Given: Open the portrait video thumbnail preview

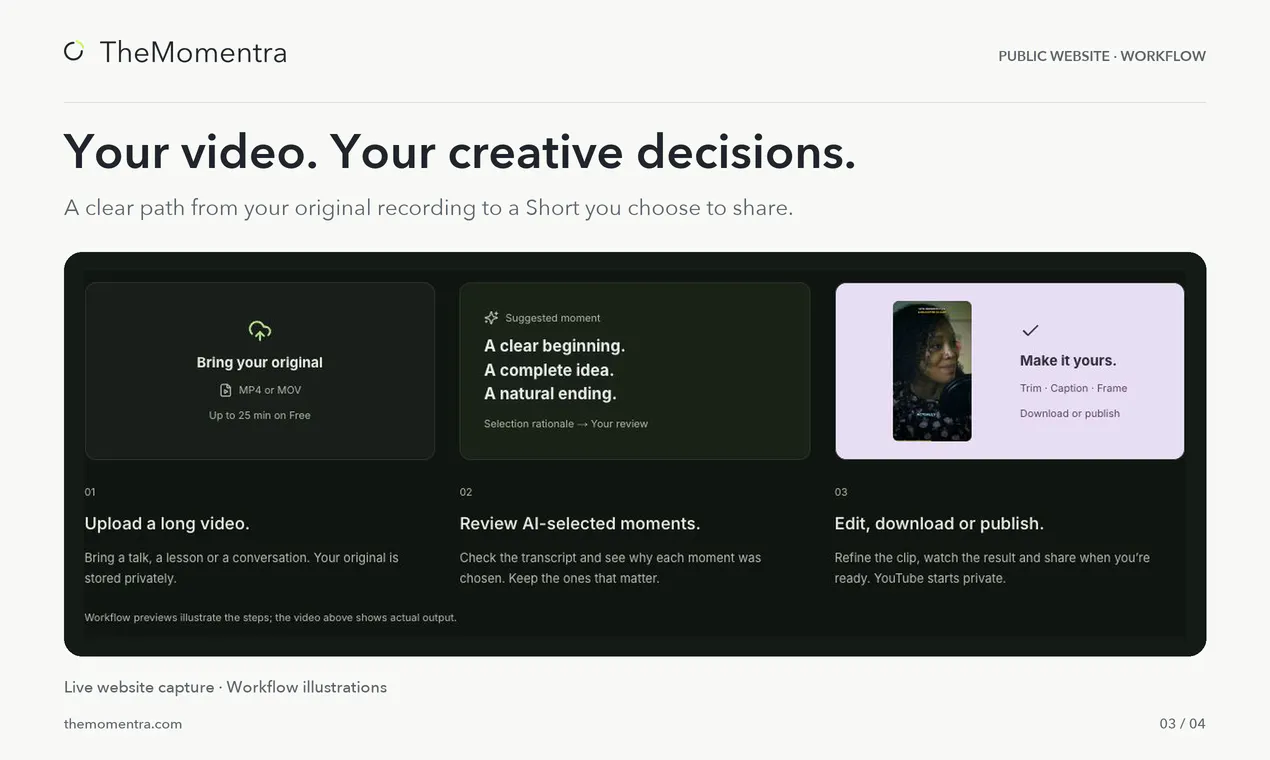Looking at the screenshot, I should point(932,371).
